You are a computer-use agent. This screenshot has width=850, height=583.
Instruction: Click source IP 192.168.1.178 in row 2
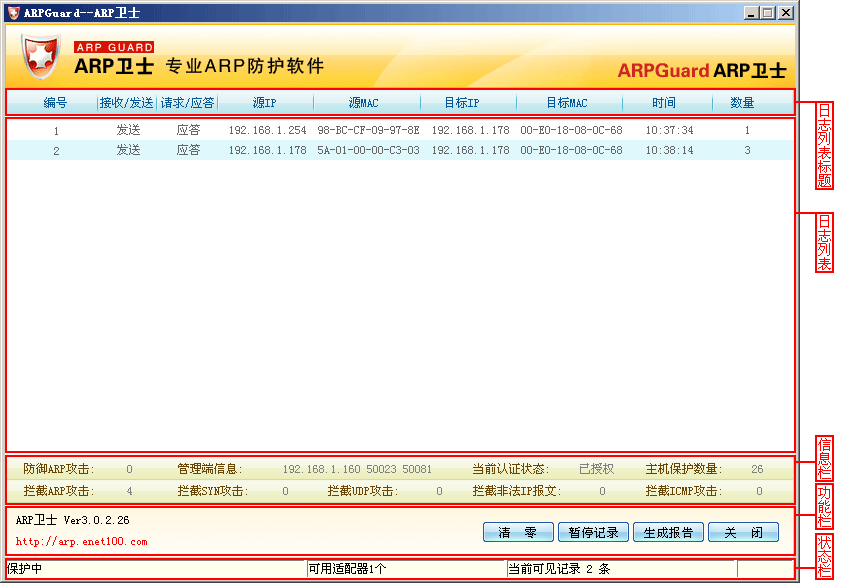(x=267, y=150)
